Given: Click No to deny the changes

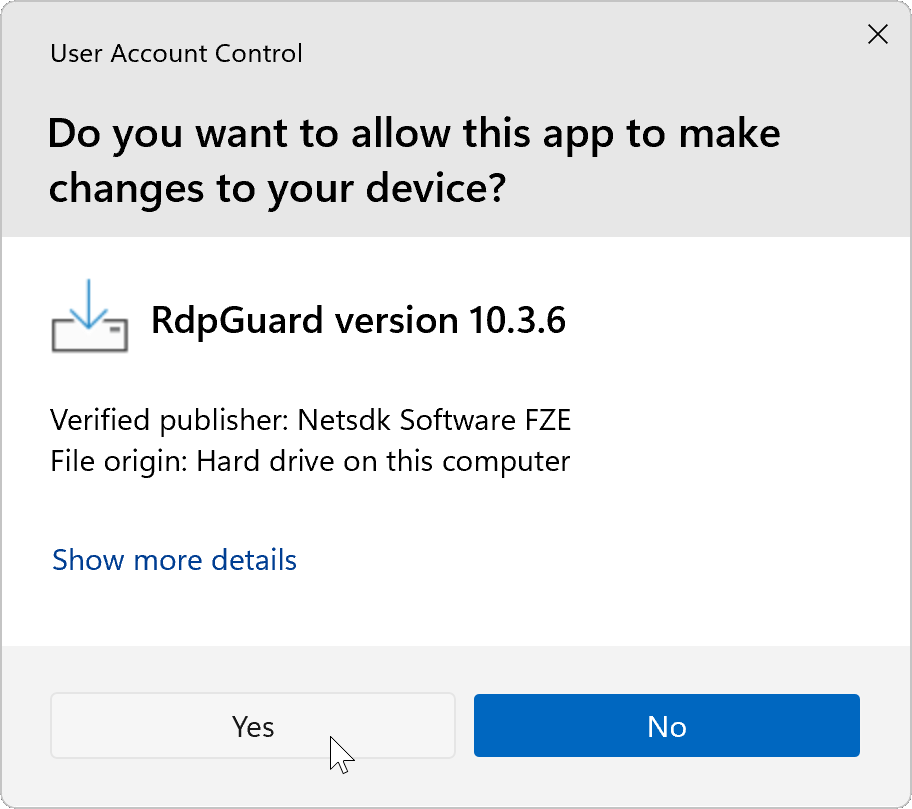Looking at the screenshot, I should [667, 725].
